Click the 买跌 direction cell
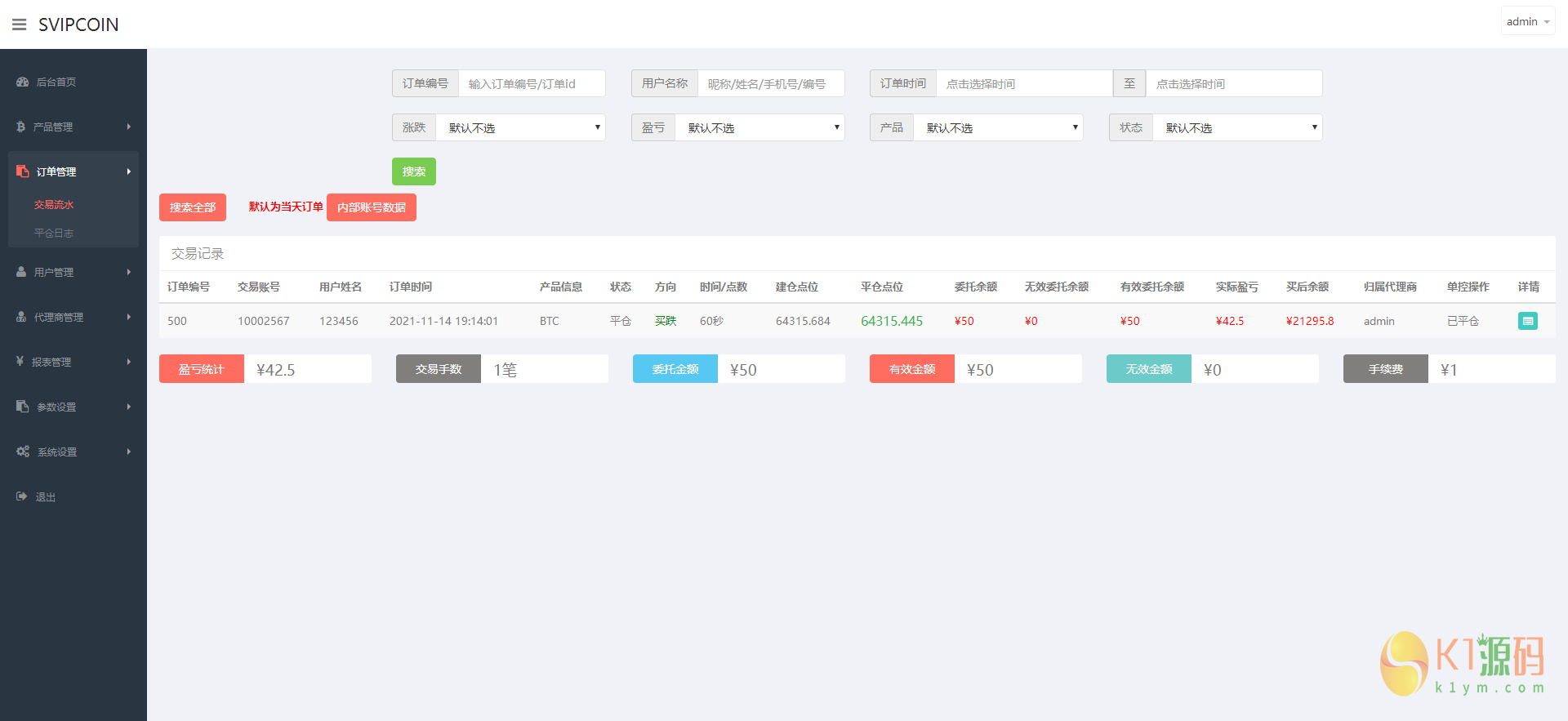 [666, 321]
